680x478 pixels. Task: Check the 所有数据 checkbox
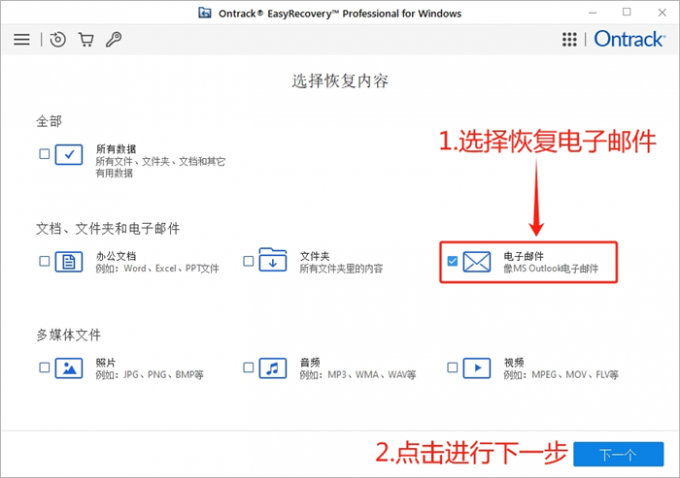tap(44, 154)
